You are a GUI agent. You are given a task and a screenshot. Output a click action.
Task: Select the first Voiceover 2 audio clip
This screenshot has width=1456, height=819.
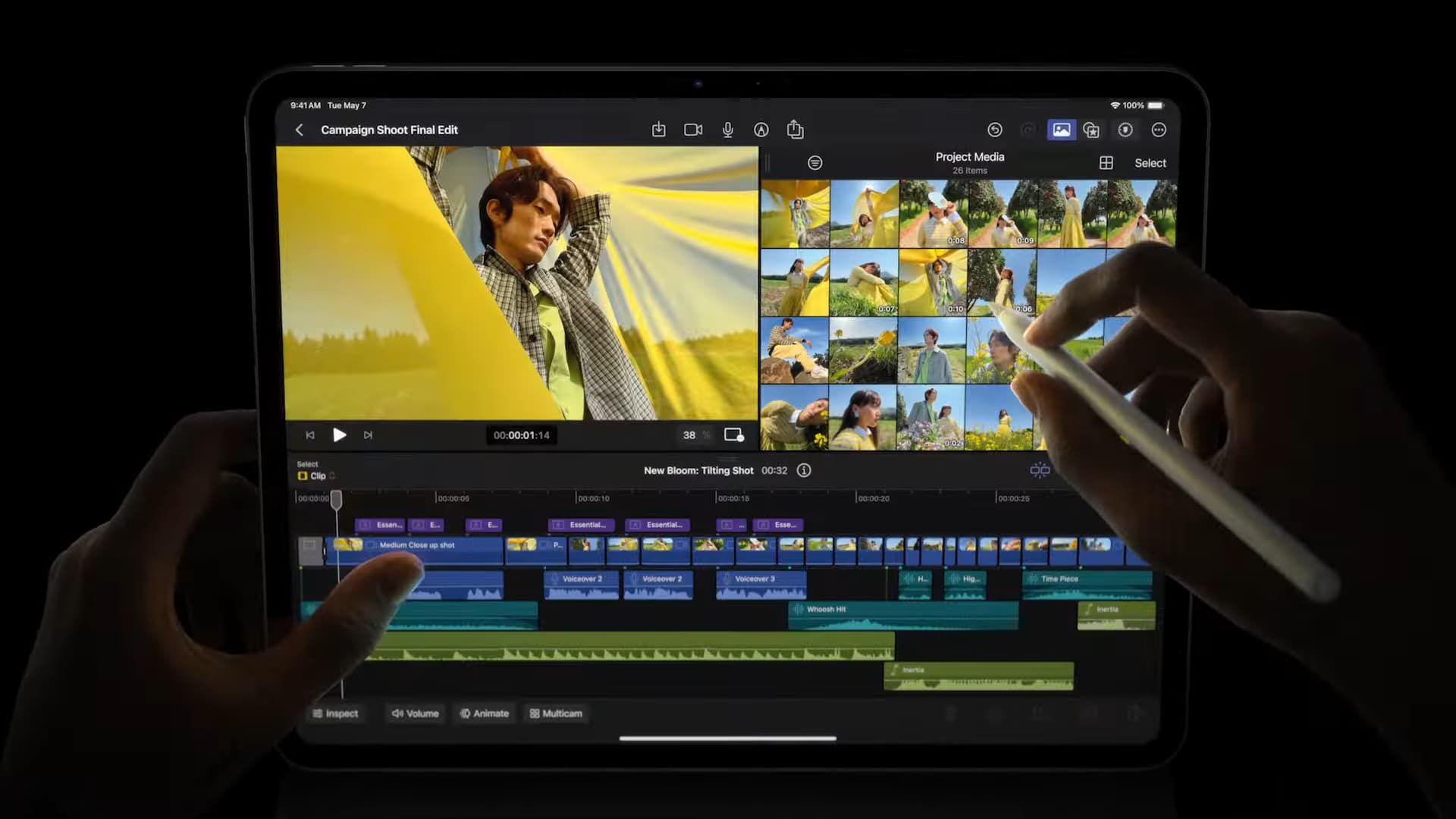pos(581,585)
